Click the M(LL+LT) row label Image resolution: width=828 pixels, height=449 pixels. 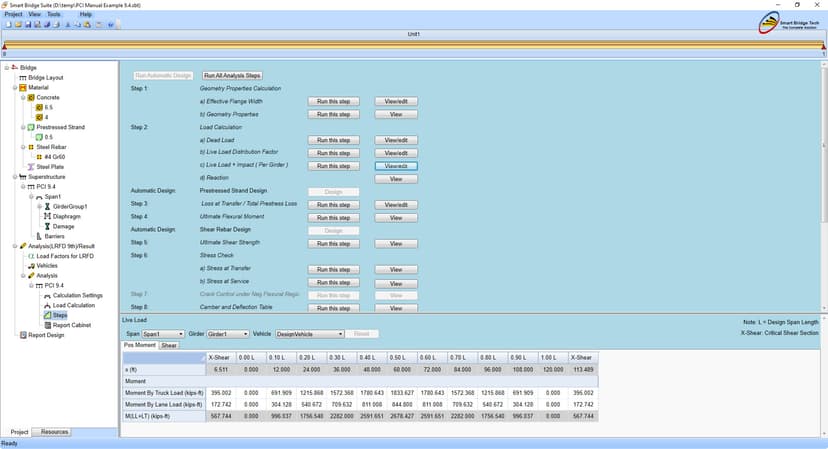164,416
